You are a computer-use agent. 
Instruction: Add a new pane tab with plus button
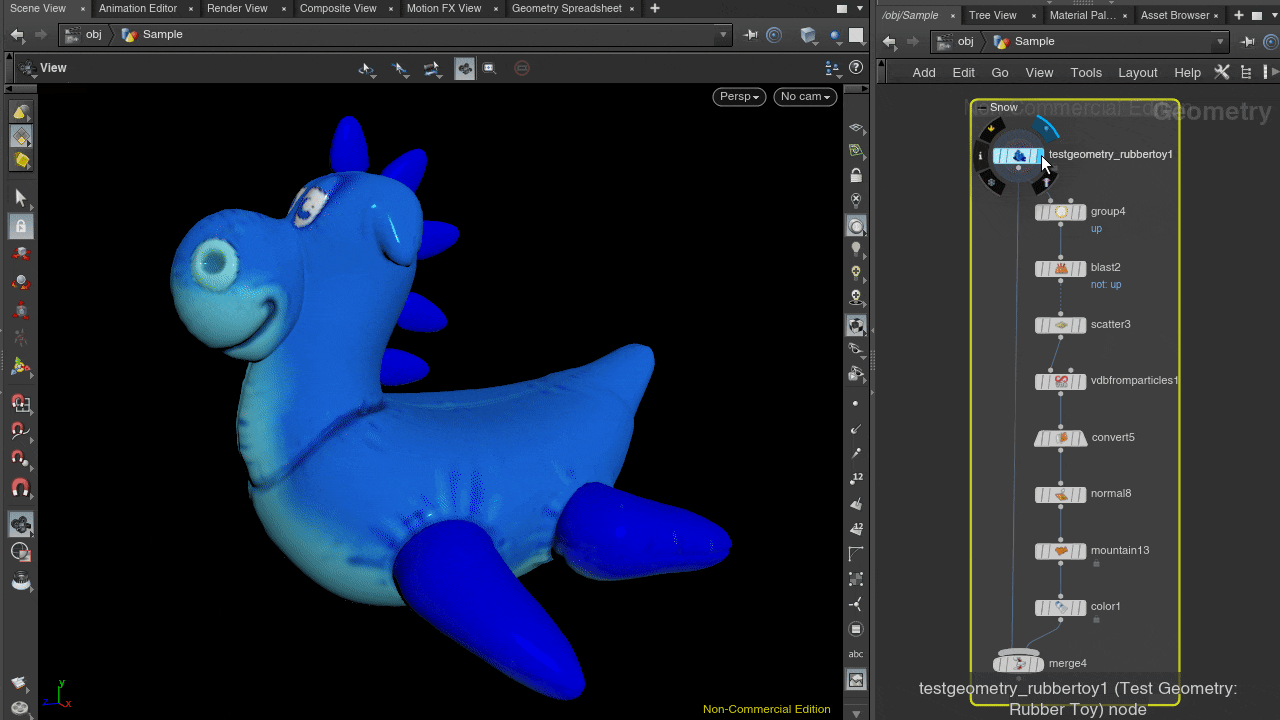click(x=655, y=9)
